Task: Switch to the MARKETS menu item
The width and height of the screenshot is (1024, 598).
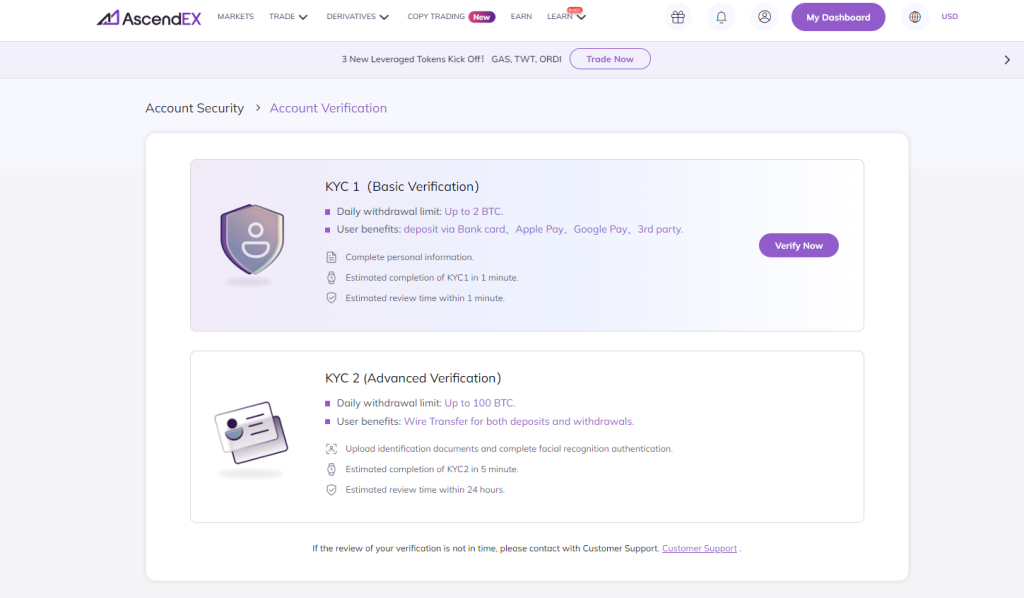Action: [x=235, y=16]
